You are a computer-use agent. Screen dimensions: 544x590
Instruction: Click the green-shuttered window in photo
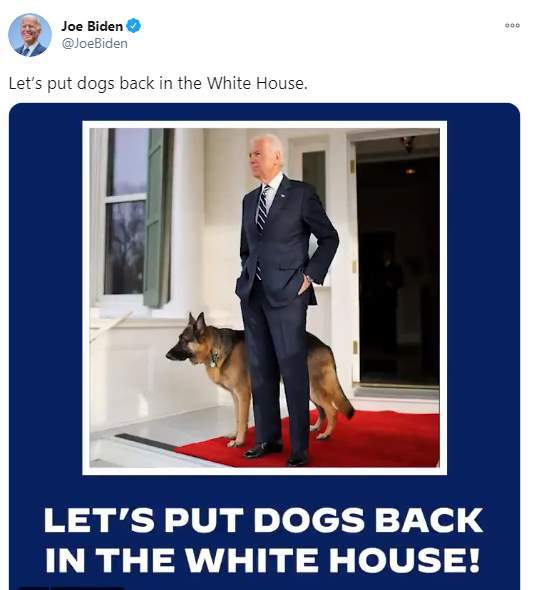[x=137, y=216]
